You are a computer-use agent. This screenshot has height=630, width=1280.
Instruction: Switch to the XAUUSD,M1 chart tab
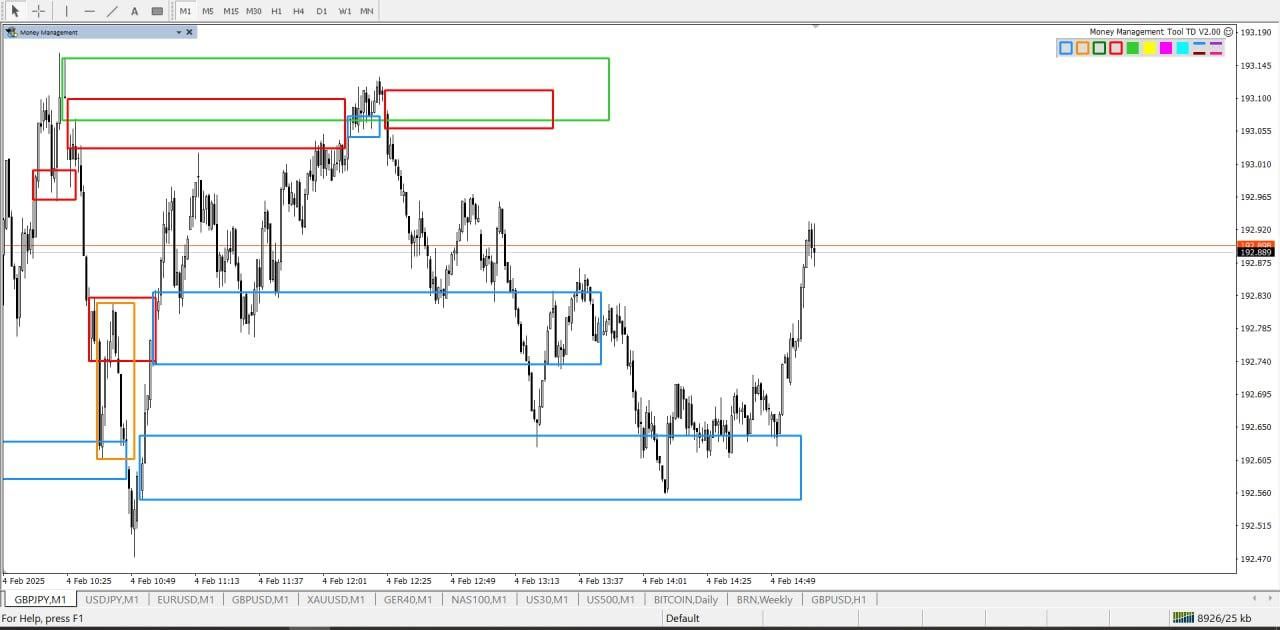tap(335, 600)
